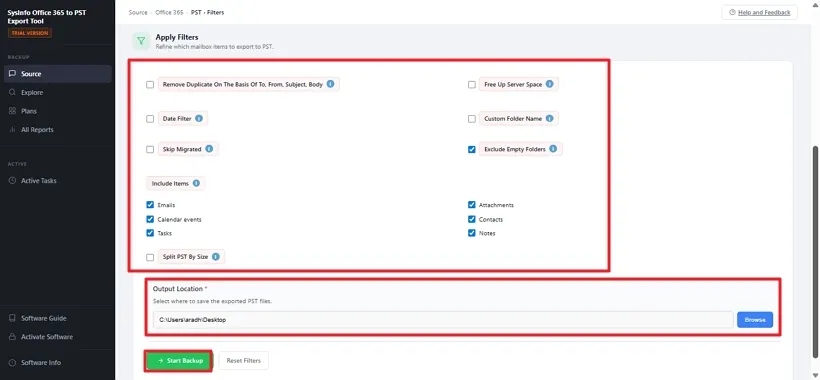Click 'Output Location' heading text
Image resolution: width=820 pixels, height=380 pixels.
177,289
